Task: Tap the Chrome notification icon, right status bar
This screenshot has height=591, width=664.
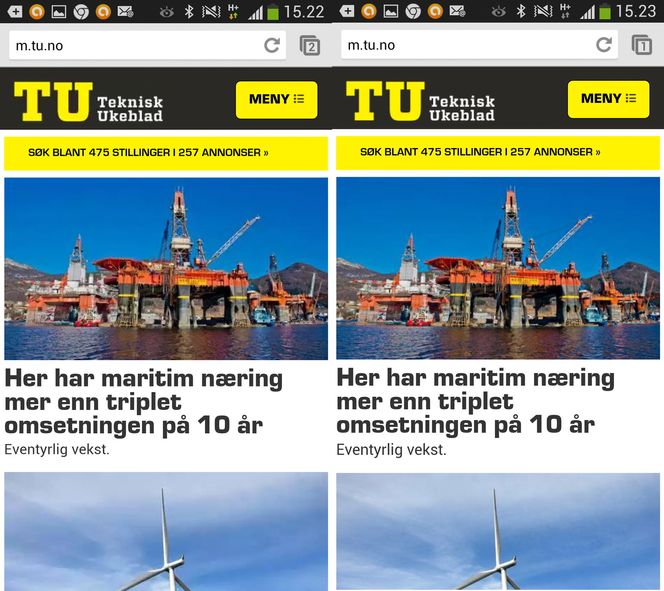Action: 413,11
